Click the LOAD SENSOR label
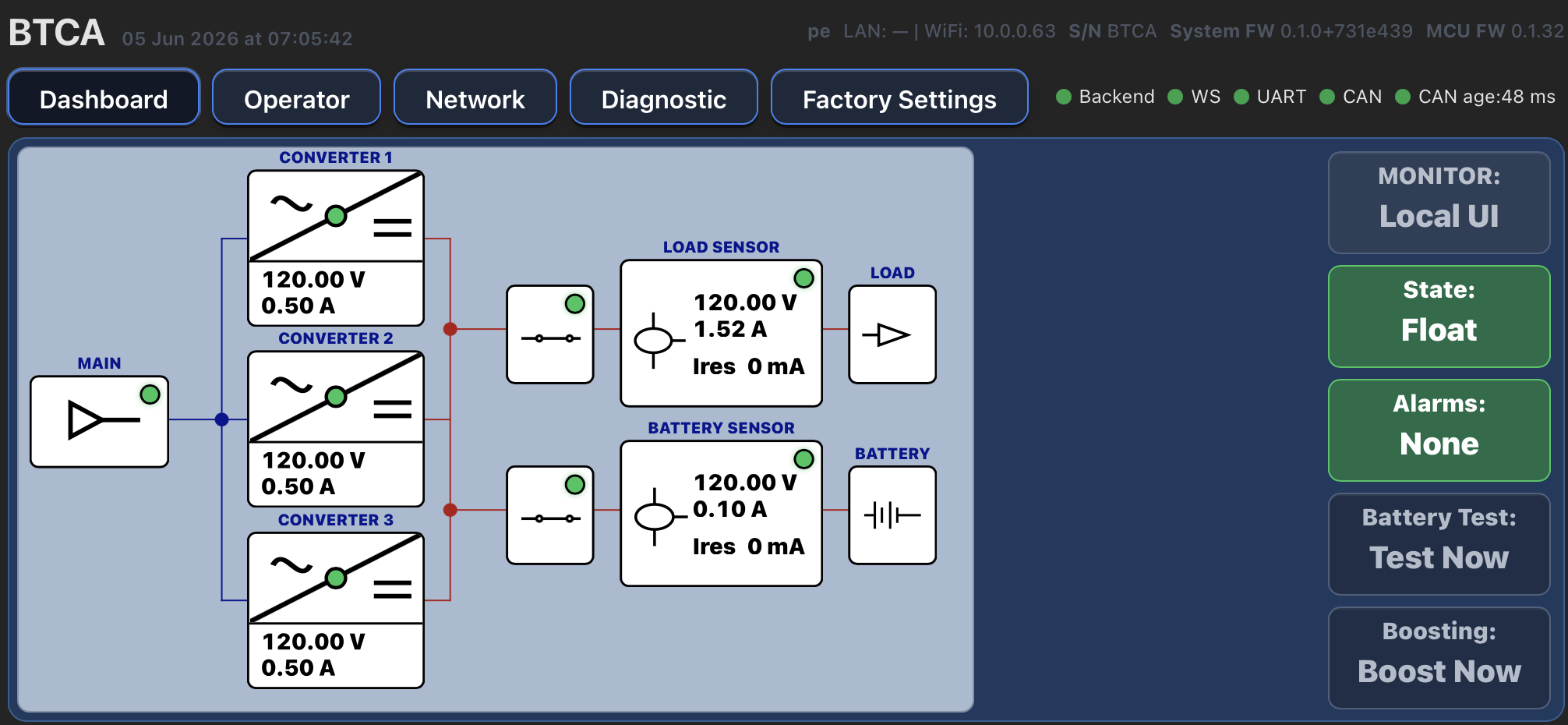This screenshot has height=725, width=1568. [x=721, y=247]
